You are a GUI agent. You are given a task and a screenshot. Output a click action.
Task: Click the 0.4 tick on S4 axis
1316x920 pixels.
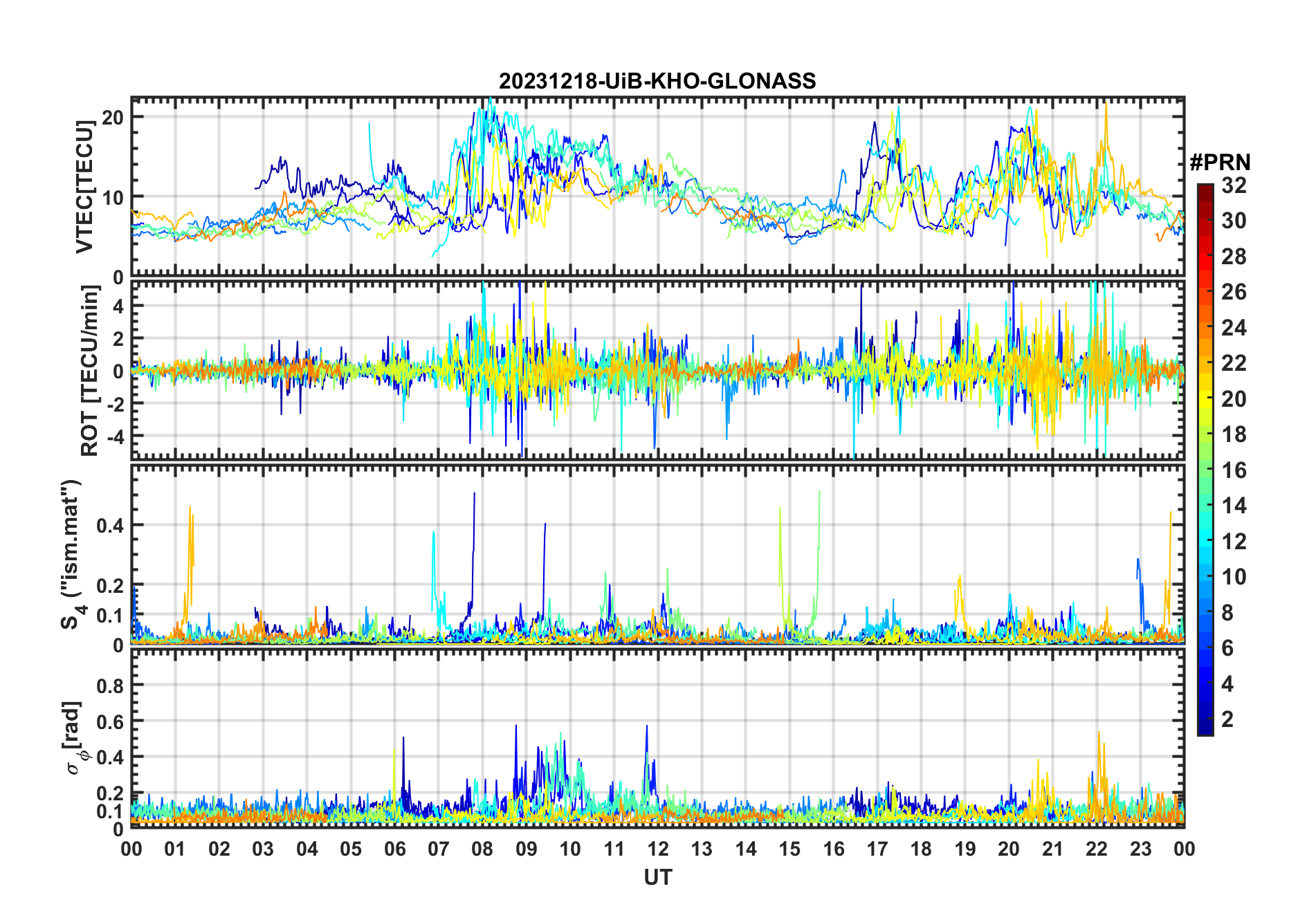pos(111,525)
